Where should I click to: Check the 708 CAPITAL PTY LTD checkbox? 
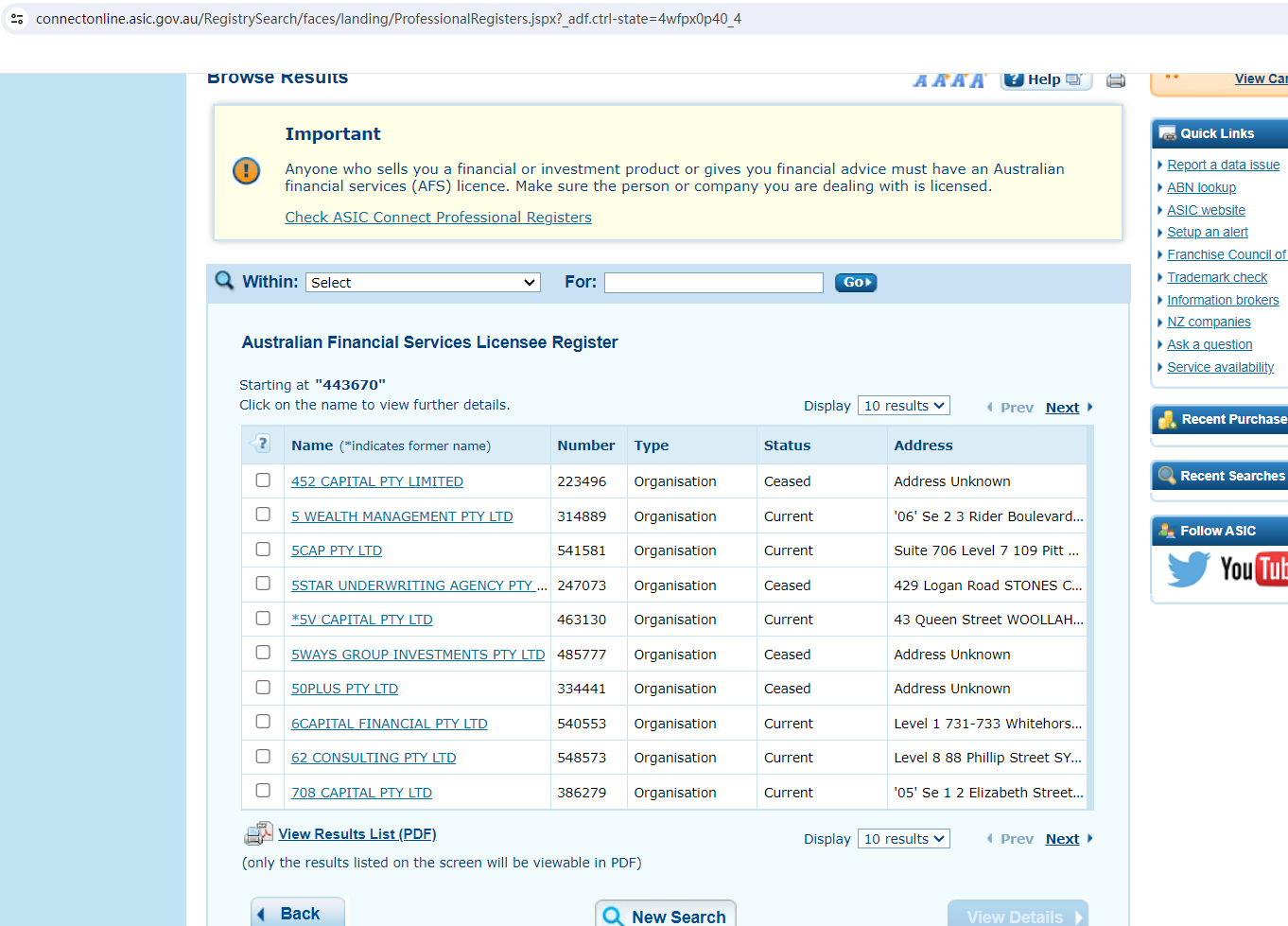tap(263, 791)
